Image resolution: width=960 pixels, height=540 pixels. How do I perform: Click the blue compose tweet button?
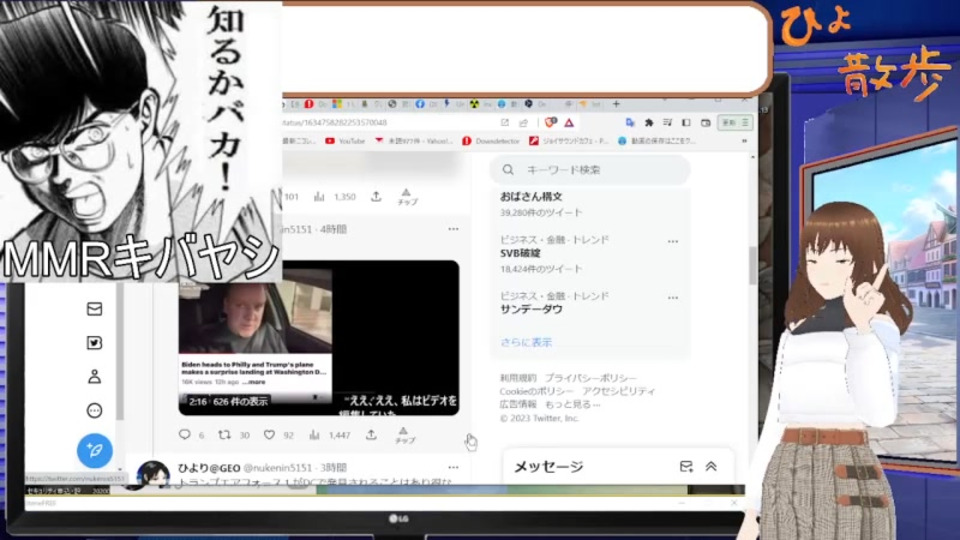[94, 450]
